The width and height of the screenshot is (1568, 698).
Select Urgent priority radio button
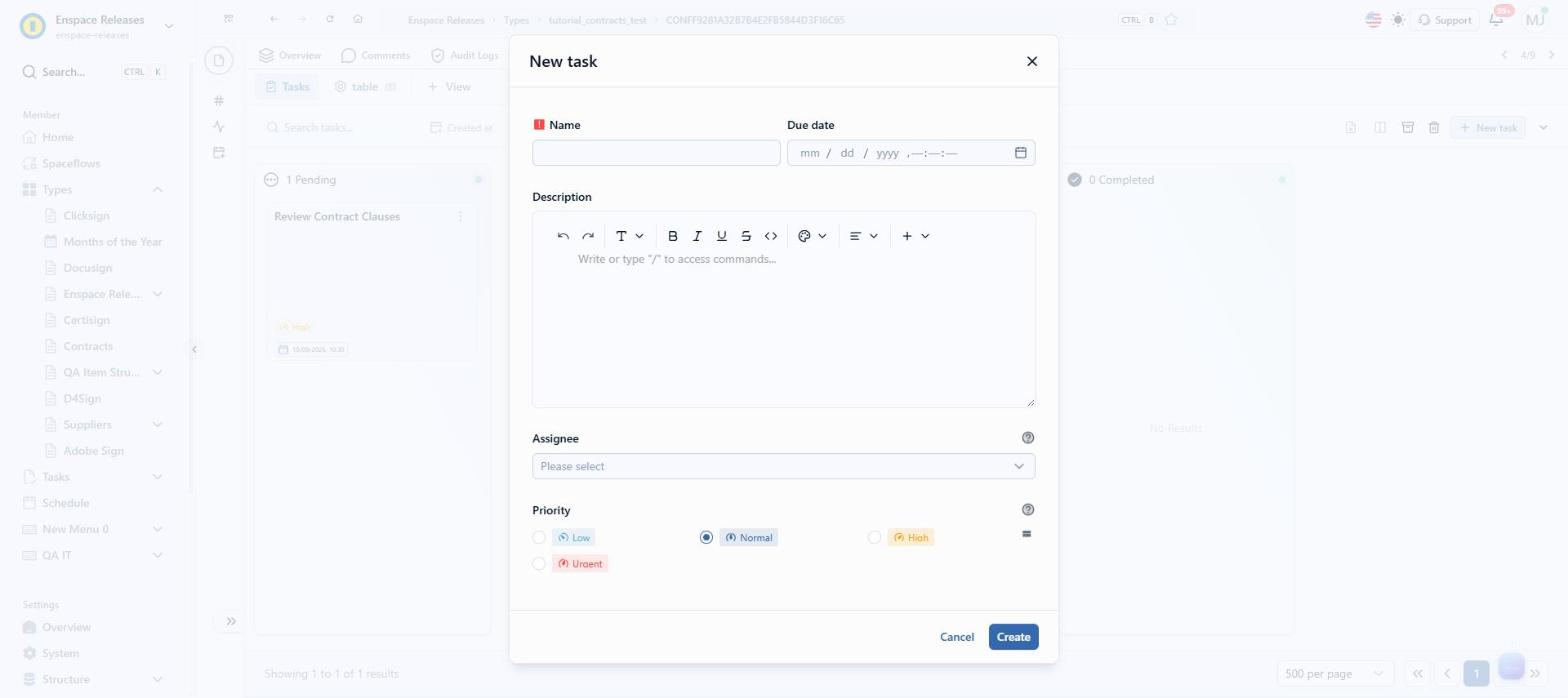(539, 563)
